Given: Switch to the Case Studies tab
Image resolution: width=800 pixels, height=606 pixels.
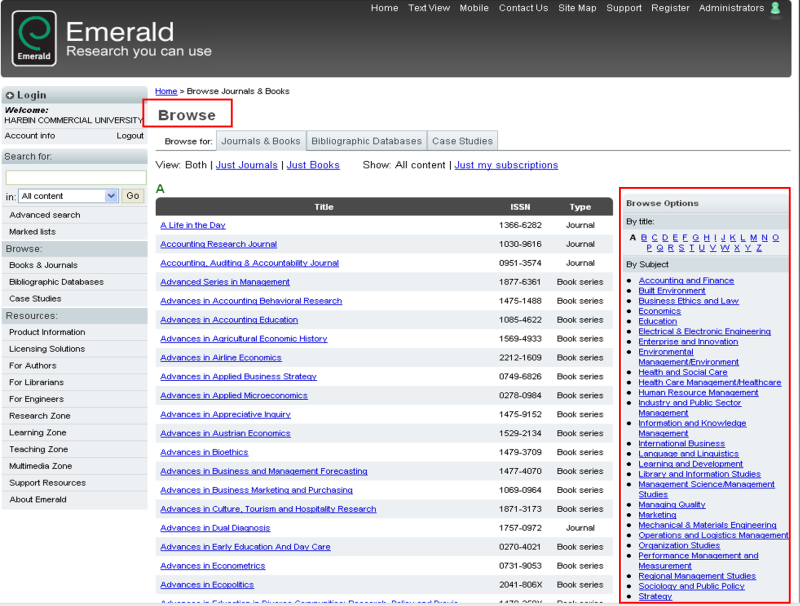Looking at the screenshot, I should point(462,141).
